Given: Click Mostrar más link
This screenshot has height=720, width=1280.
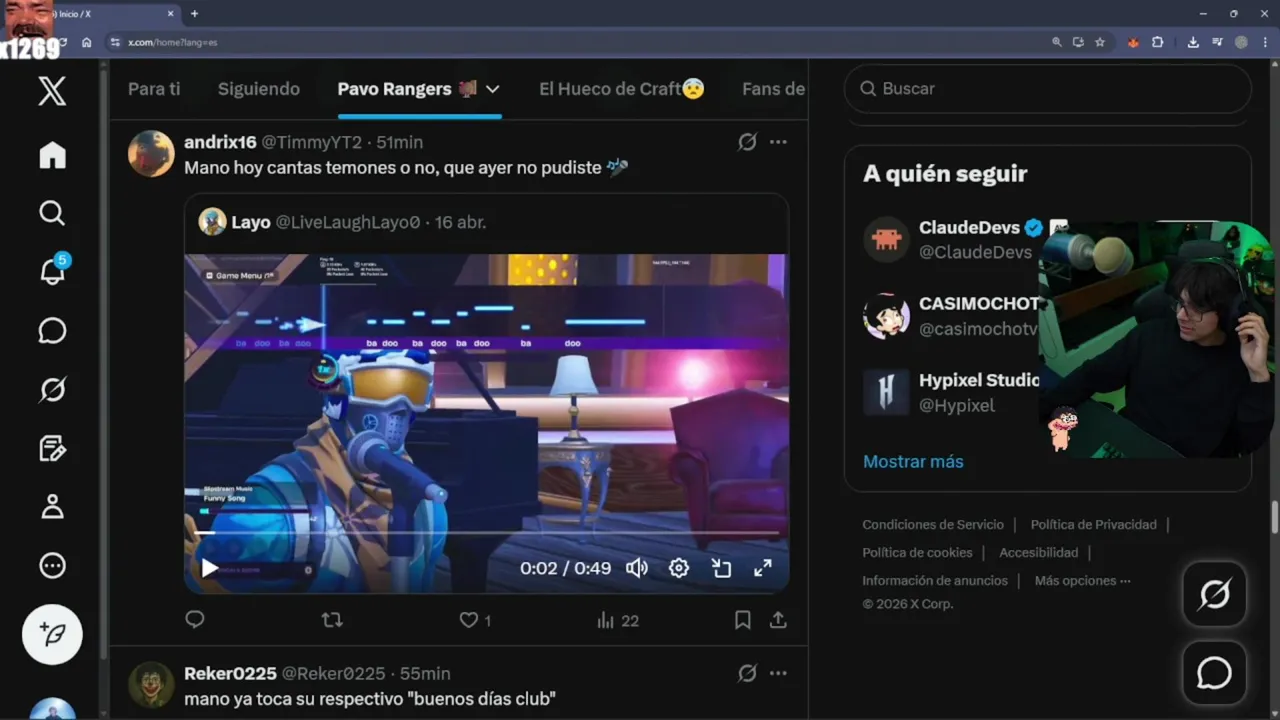Looking at the screenshot, I should tap(913, 461).
